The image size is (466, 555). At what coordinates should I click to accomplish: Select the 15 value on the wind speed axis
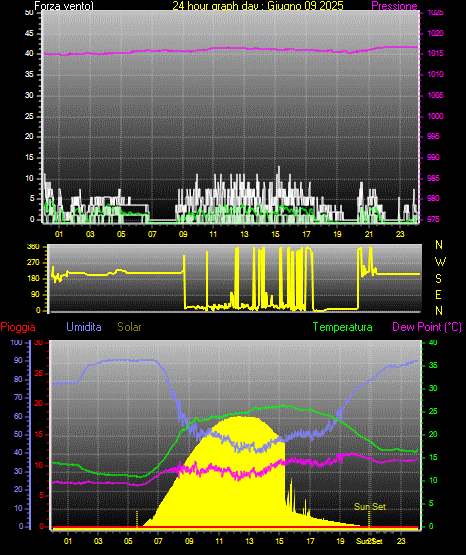(x=29, y=157)
